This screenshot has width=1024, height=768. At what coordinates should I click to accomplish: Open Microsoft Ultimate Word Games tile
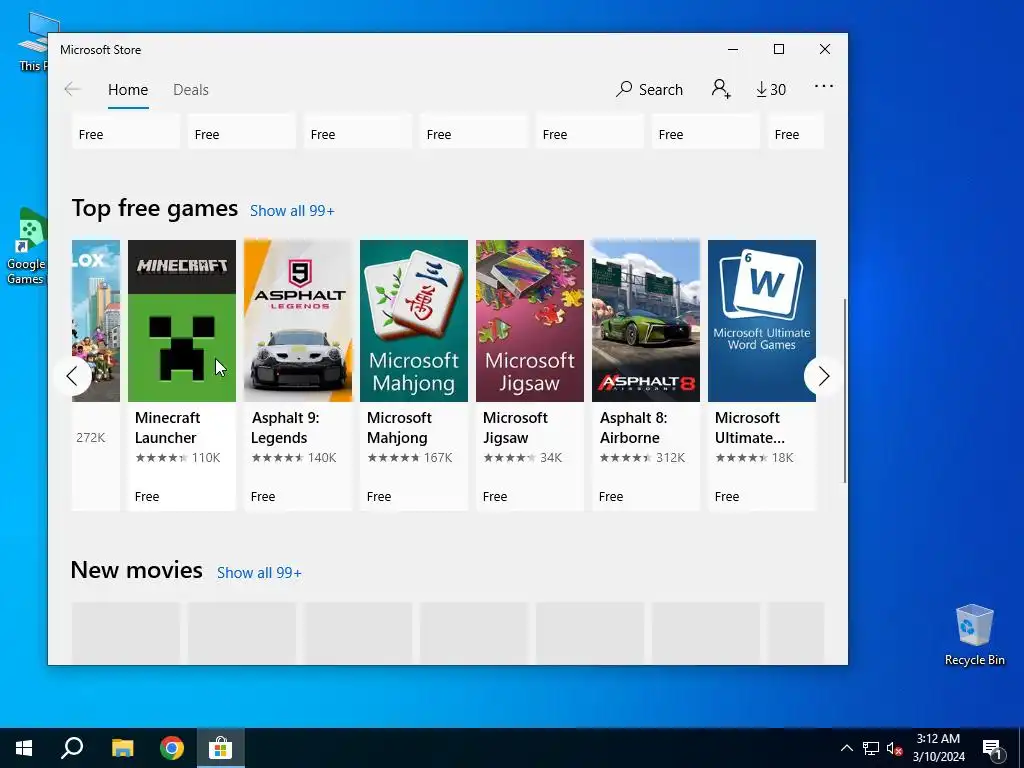pyautogui.click(x=761, y=375)
